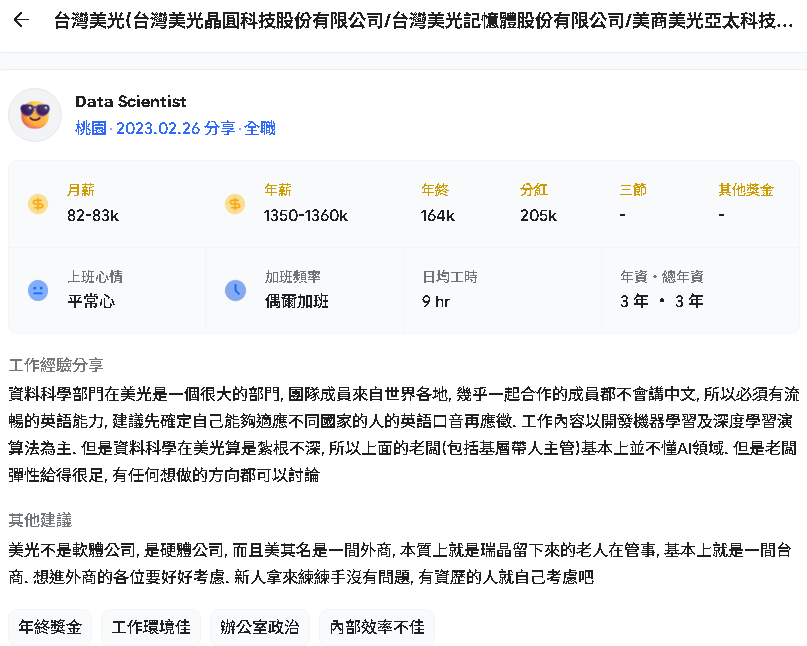Viewport: 807px width, 646px height.
Task: Click the Data Scientist job title
Action: 131,101
